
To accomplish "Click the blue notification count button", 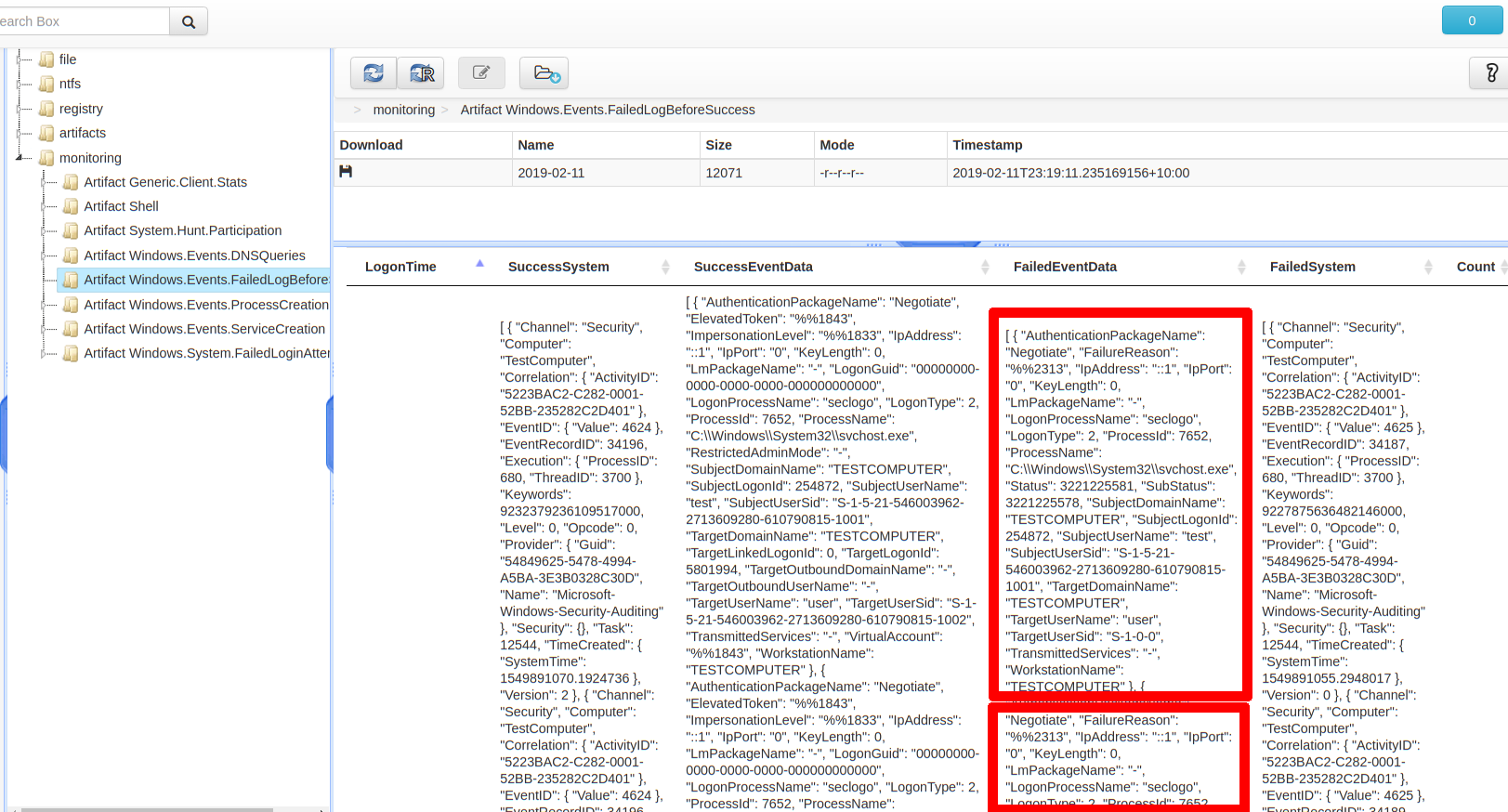I will (1471, 20).
